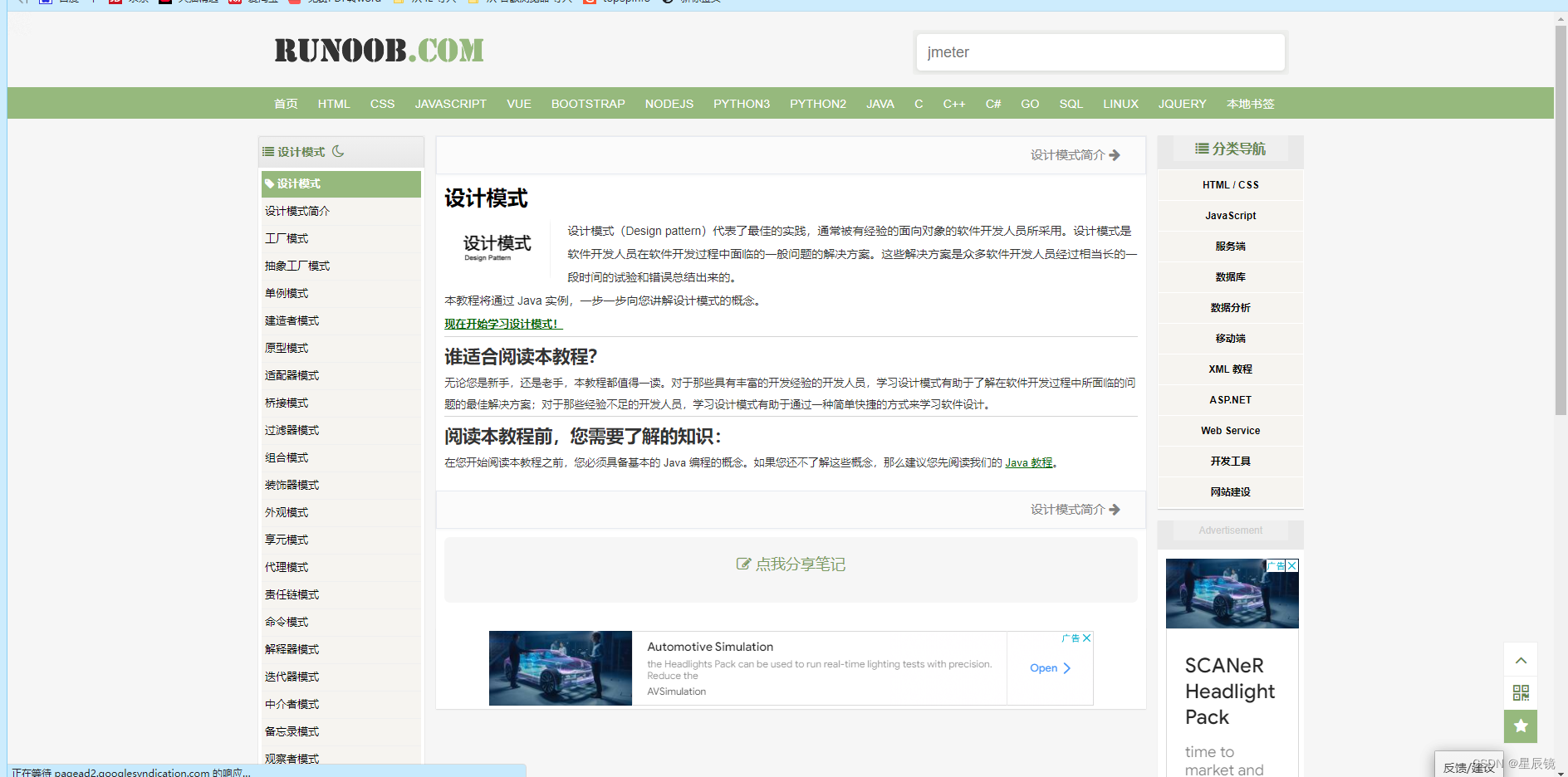Image resolution: width=1568 pixels, height=777 pixels.
Task: Toggle dark mode with the moon icon
Action: click(338, 151)
